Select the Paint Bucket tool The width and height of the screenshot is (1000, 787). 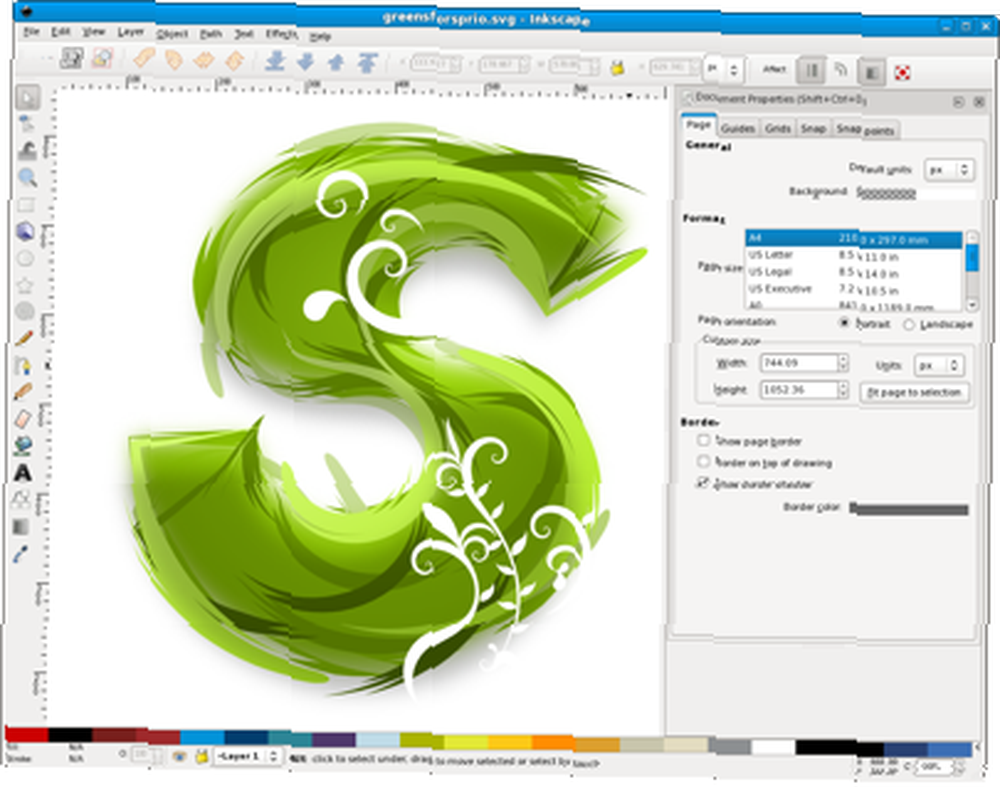click(x=23, y=445)
